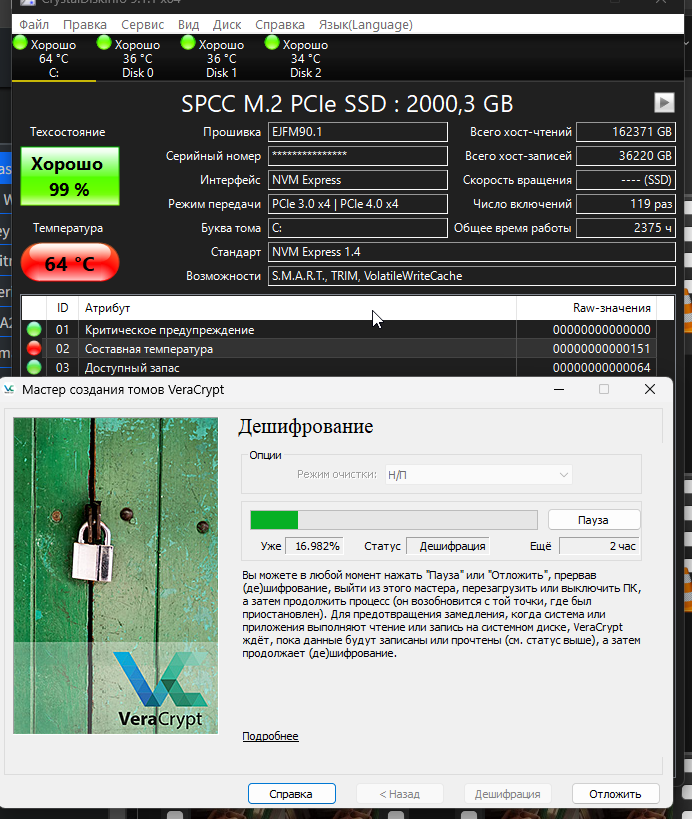Minimize the VeraCrypt wizard window
The height and width of the screenshot is (819, 692).
559,390
